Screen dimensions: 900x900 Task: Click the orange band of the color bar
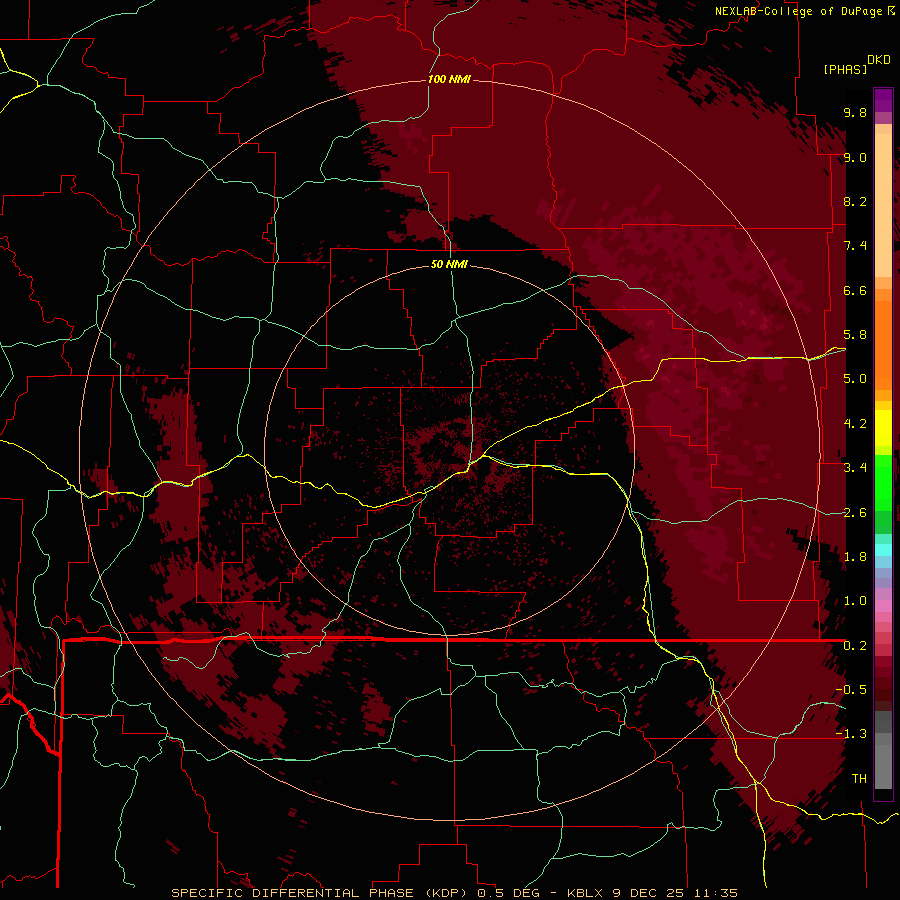(883, 344)
